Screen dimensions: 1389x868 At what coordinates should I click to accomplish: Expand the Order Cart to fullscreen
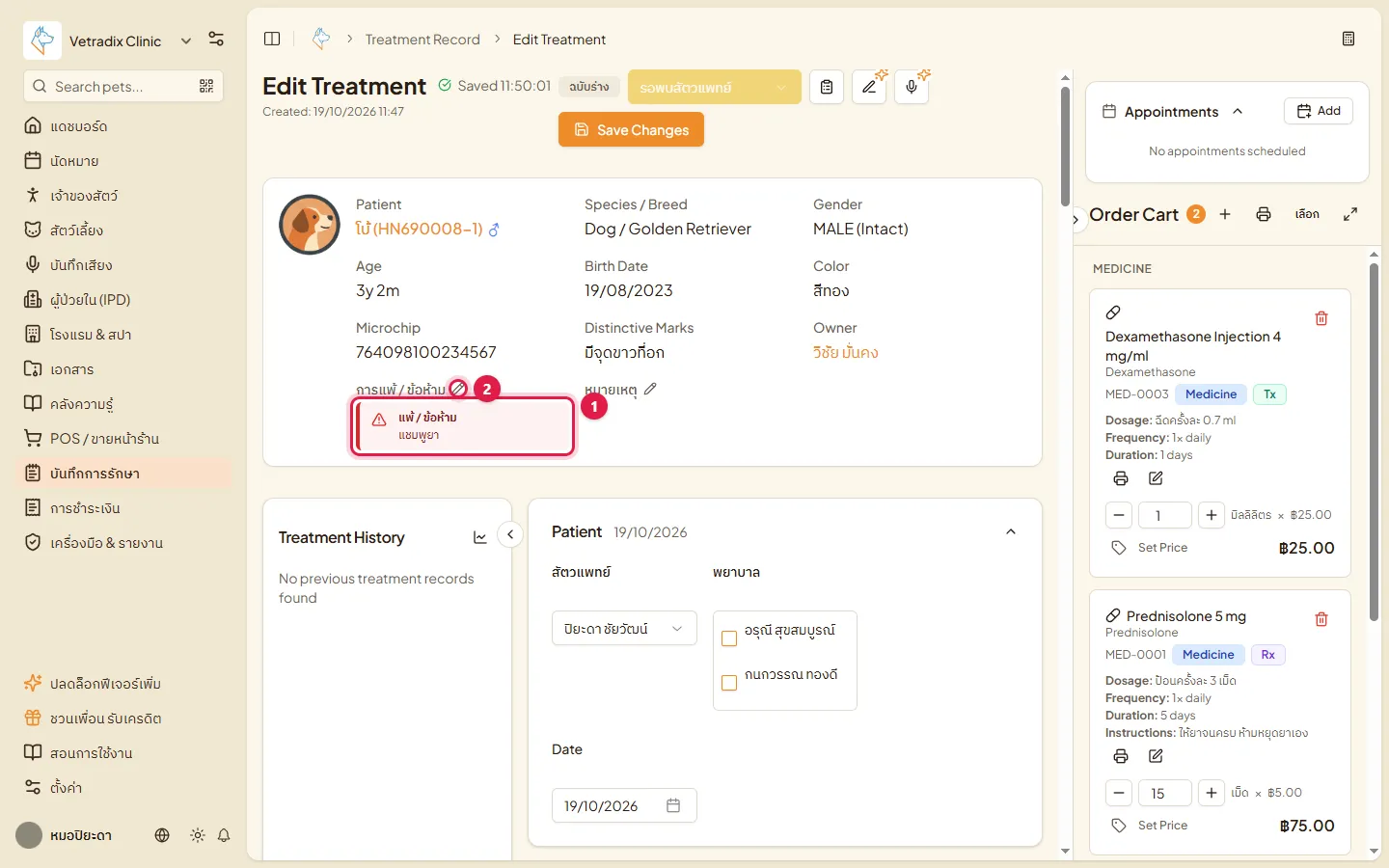click(x=1350, y=214)
